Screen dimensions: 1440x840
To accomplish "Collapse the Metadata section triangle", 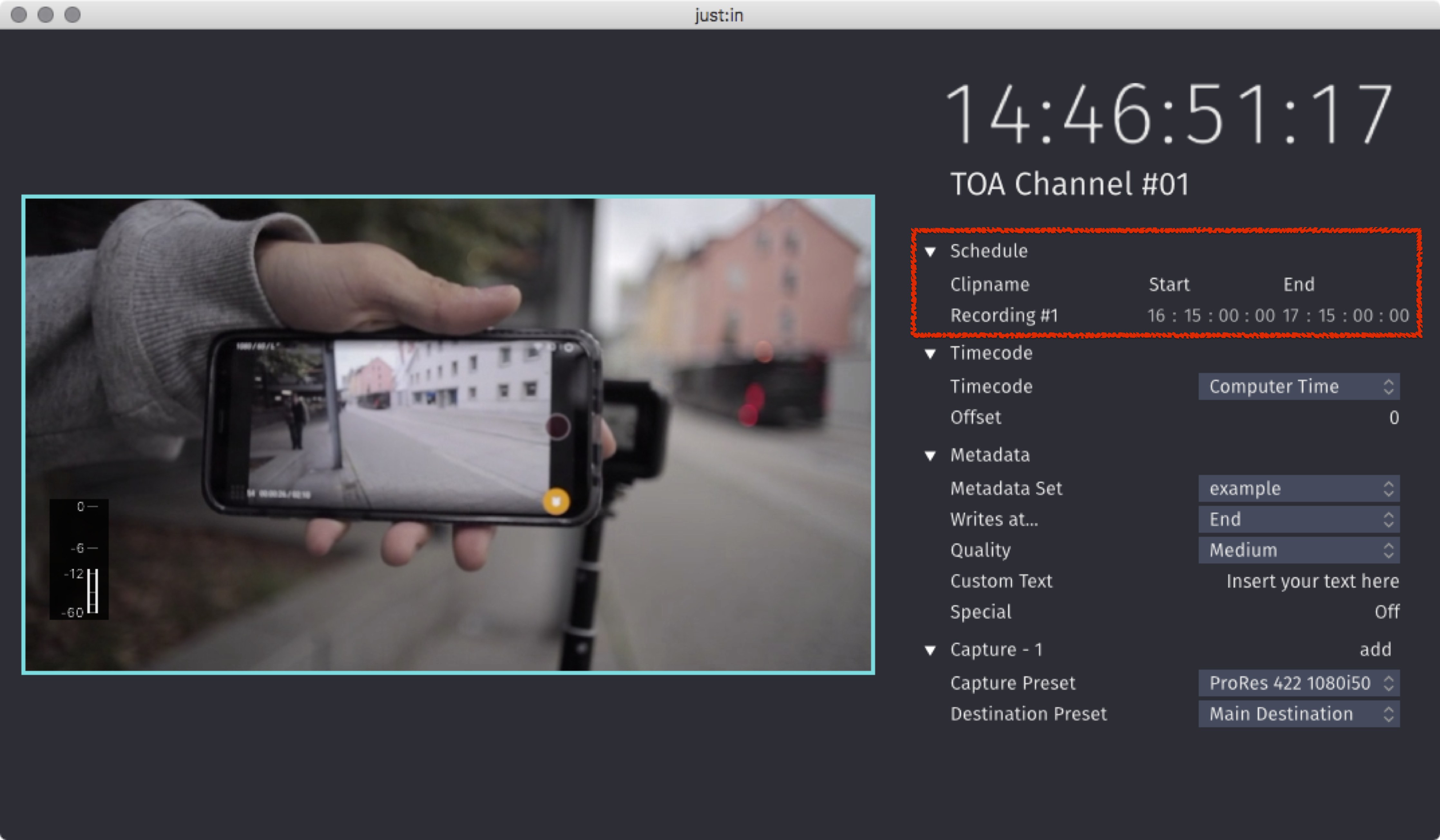I will [930, 455].
